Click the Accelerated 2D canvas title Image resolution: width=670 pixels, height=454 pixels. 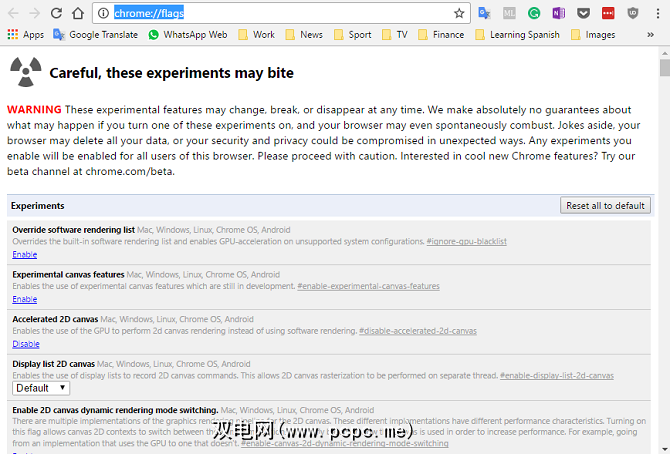coord(55,319)
